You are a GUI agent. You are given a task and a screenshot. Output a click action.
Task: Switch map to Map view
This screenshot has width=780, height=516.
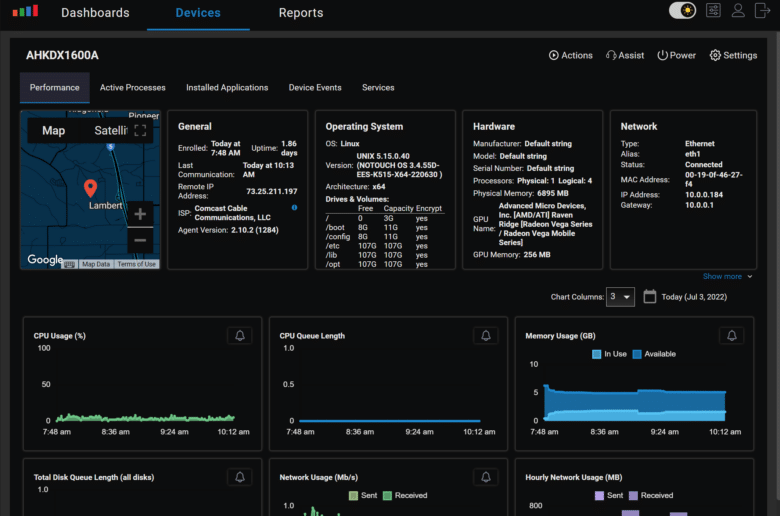54,130
